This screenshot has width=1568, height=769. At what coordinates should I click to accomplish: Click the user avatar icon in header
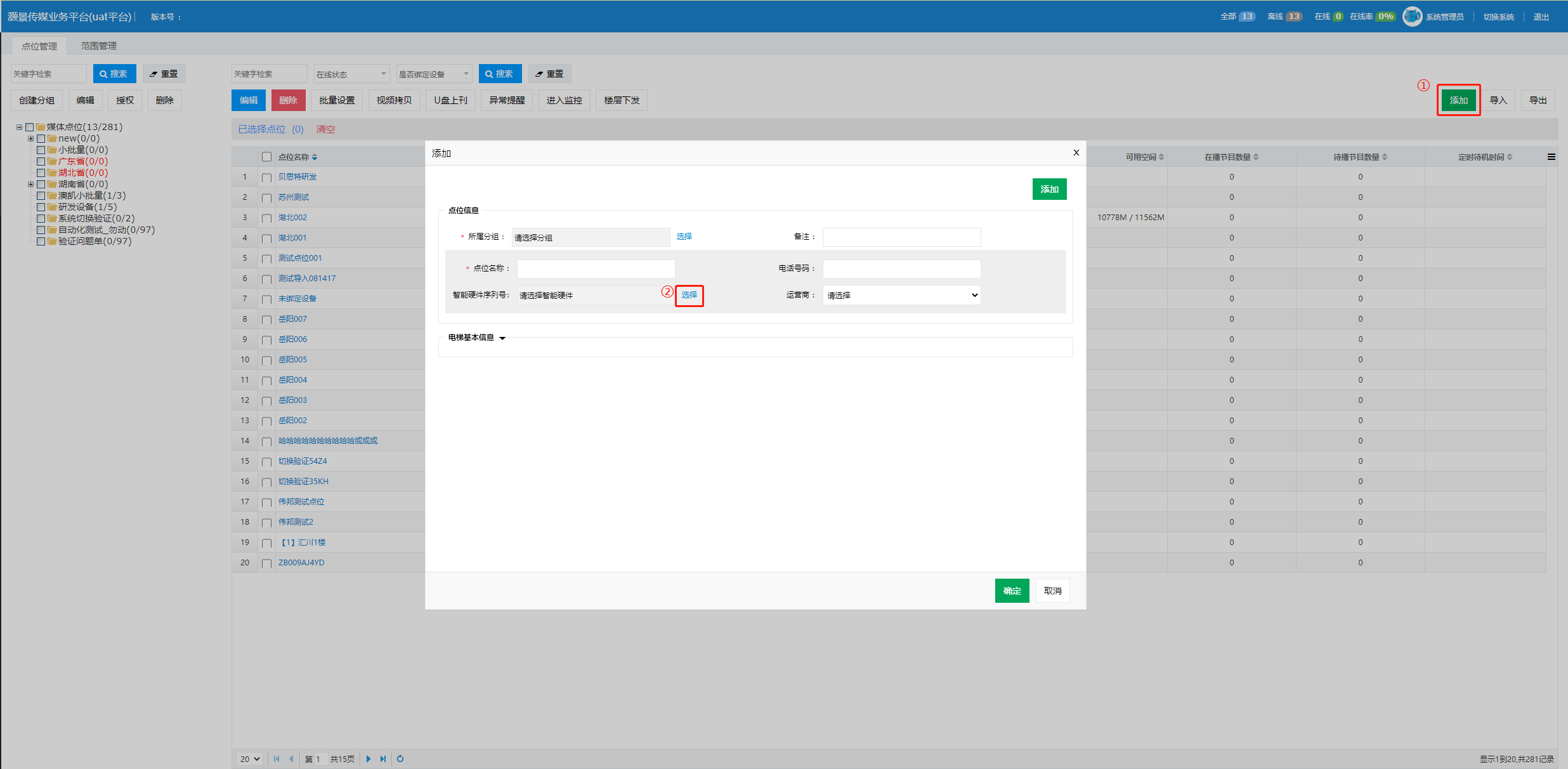pos(1412,16)
